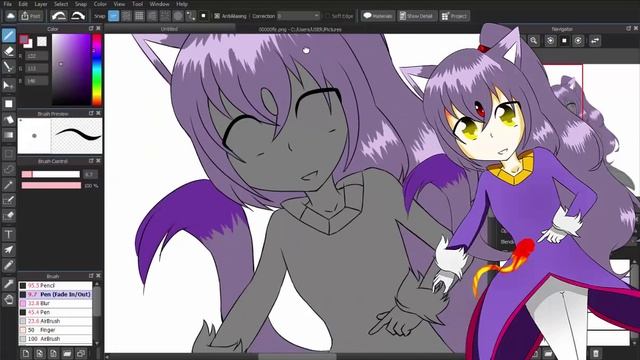Viewport: 640px width, 360px height.
Task: Open the Layer menu
Action: (41, 4)
